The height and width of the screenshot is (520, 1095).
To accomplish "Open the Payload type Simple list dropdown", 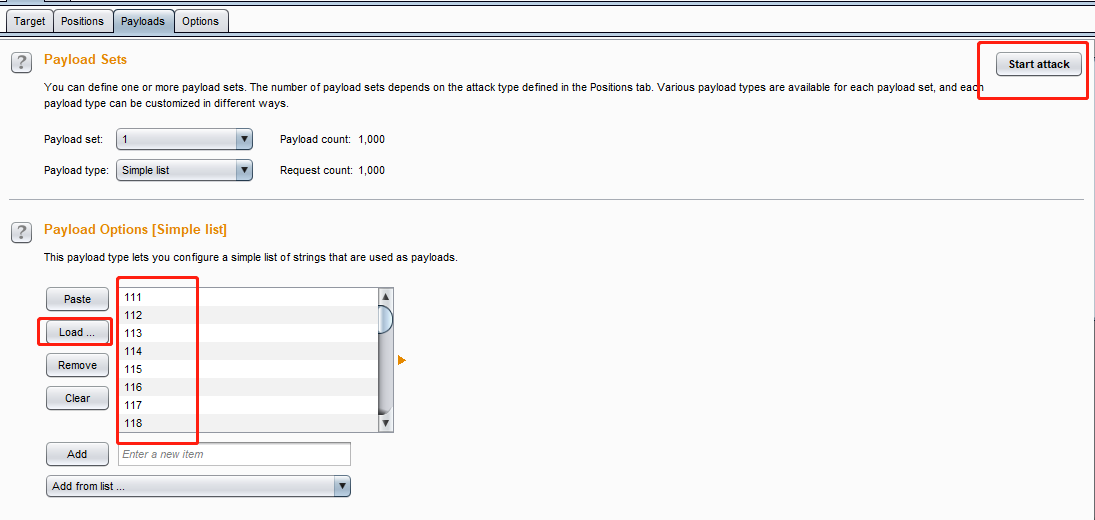I will click(184, 170).
